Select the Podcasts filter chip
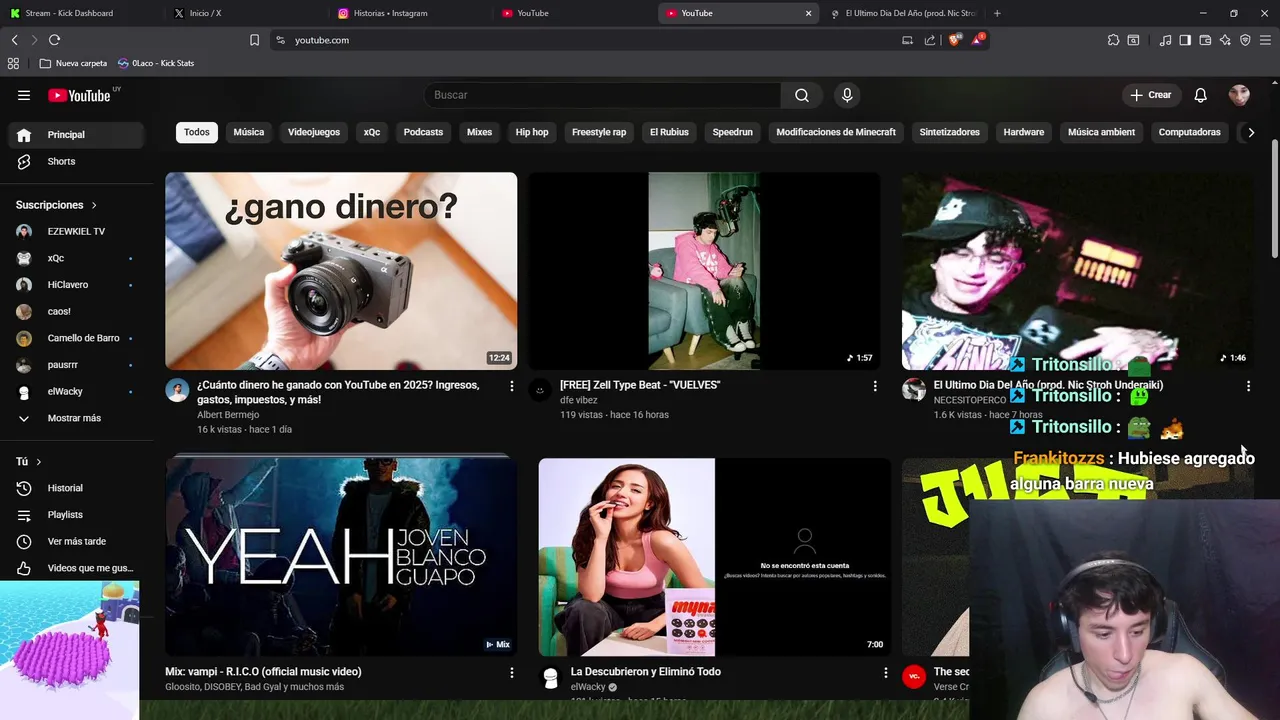1280x720 pixels. 423,132
